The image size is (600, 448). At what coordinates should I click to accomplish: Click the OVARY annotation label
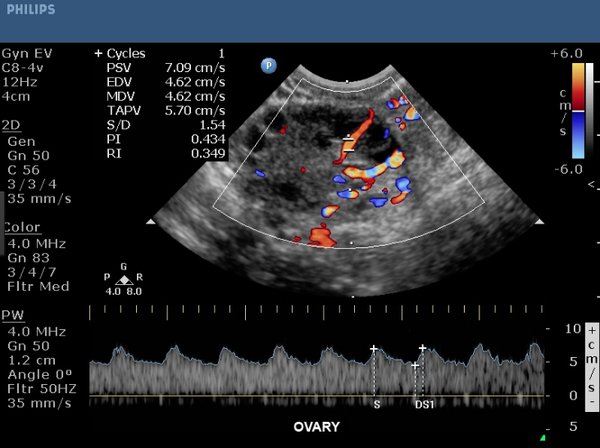[x=315, y=427]
